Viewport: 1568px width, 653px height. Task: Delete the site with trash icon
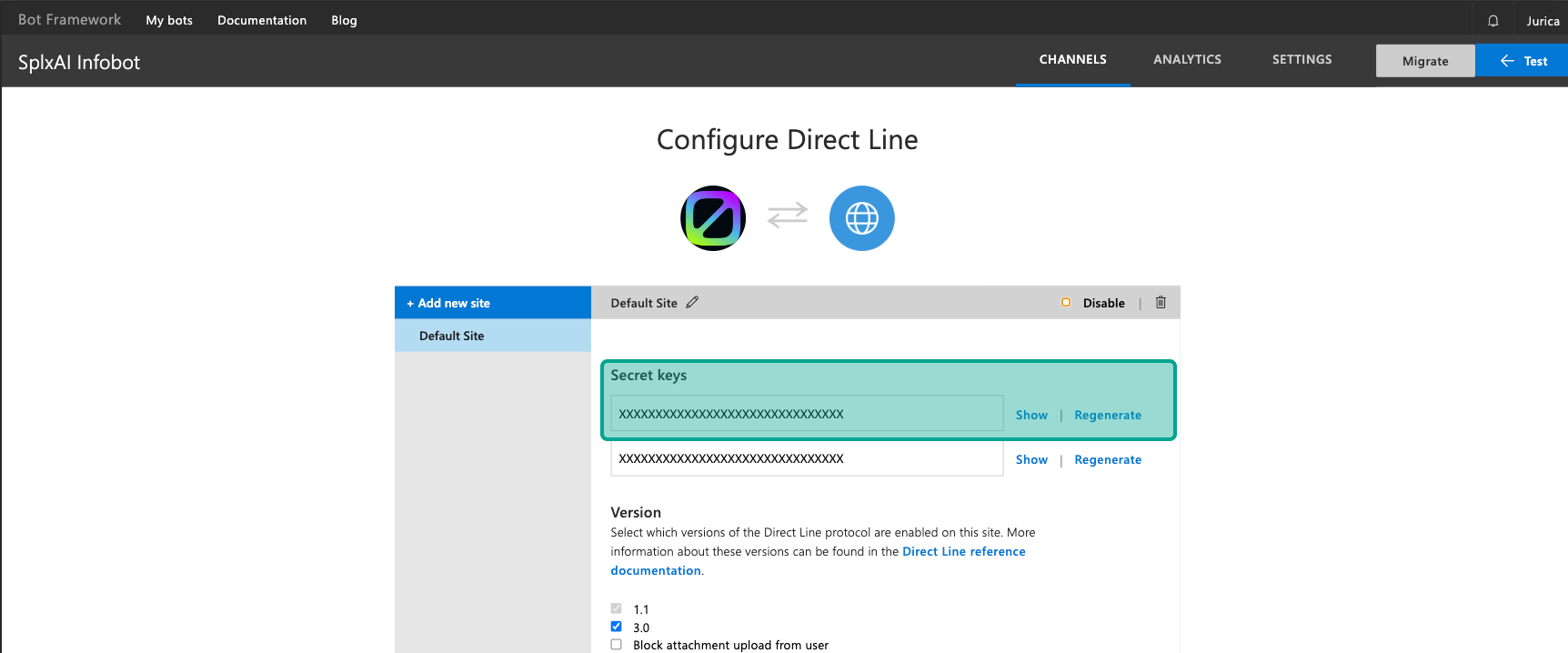pyautogui.click(x=1161, y=303)
